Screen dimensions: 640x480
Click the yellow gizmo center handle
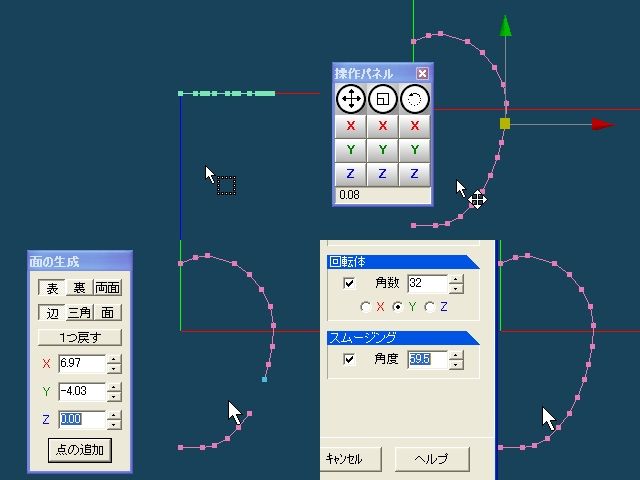coord(505,124)
